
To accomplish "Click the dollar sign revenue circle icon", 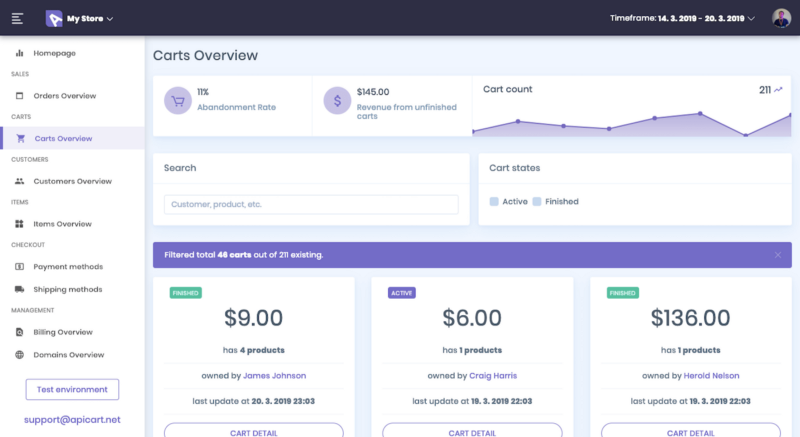I will pos(337,100).
